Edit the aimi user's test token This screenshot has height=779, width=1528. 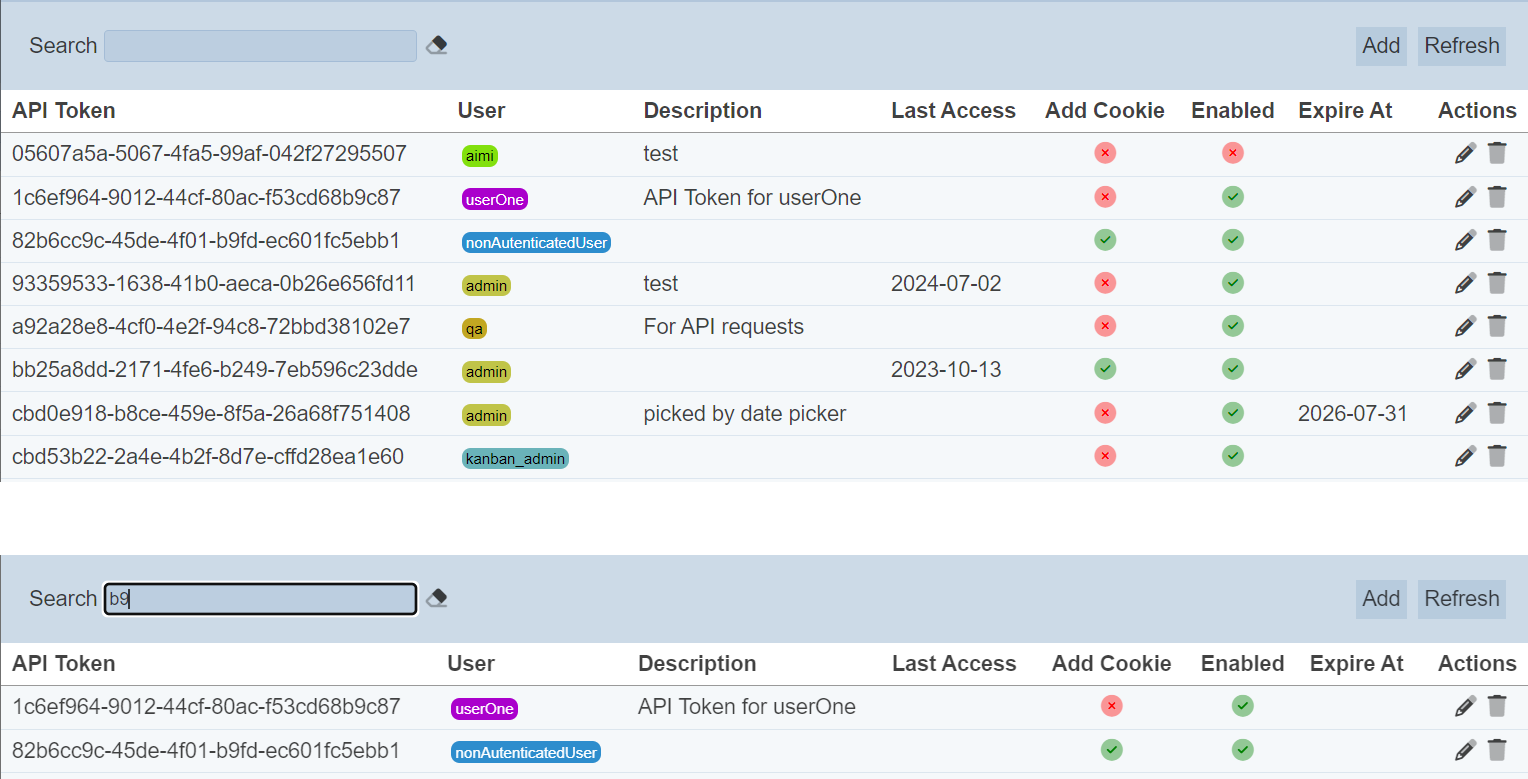point(1465,153)
